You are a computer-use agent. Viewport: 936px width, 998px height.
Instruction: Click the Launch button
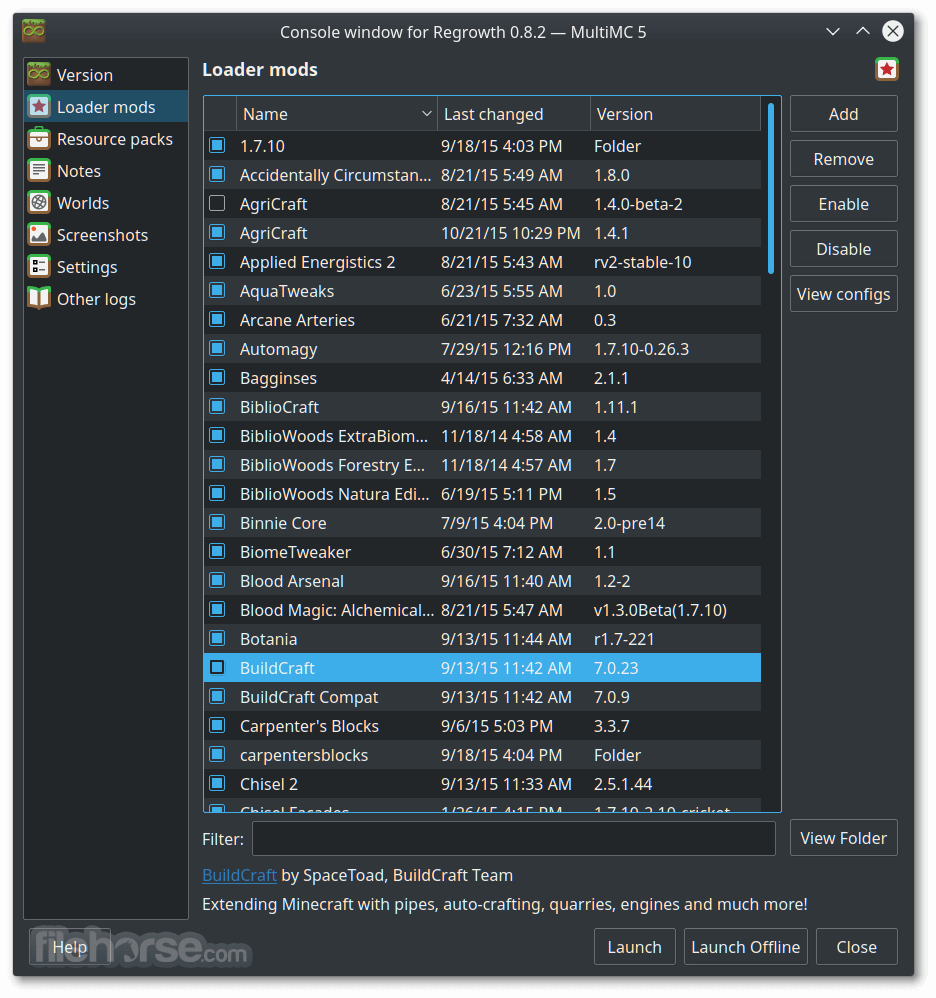point(634,946)
